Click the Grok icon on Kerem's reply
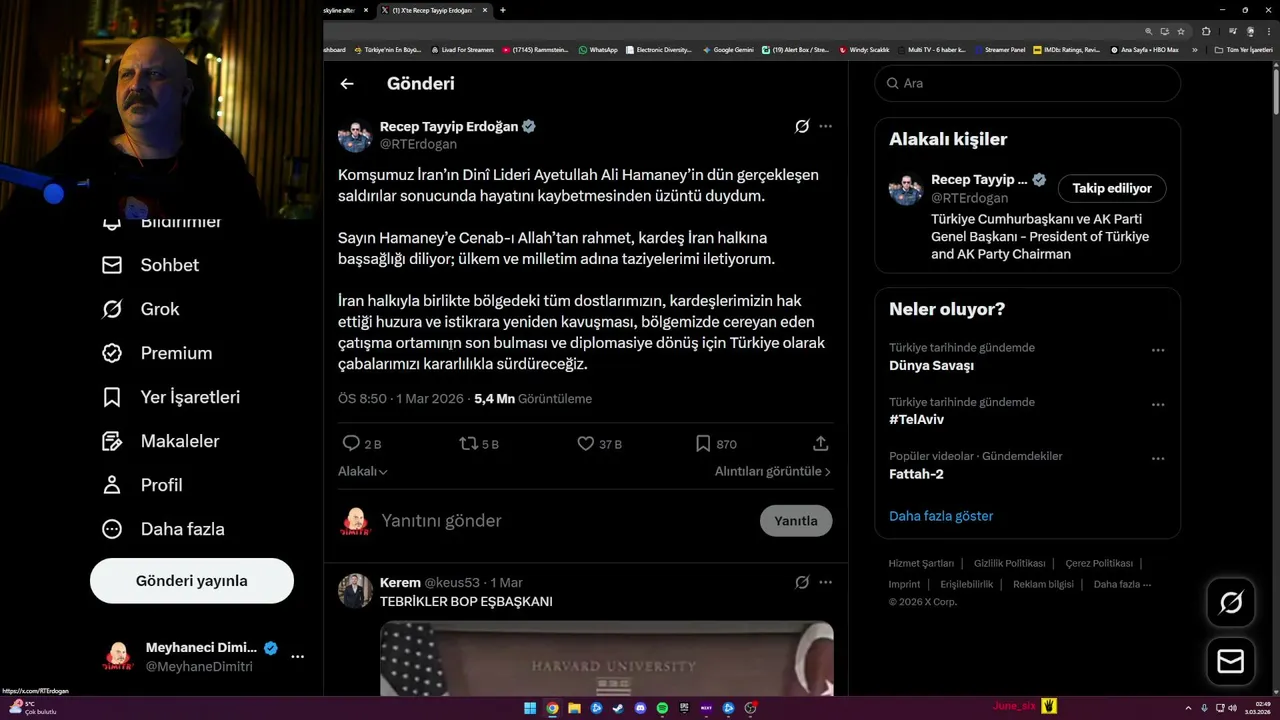The height and width of the screenshot is (720, 1280). tap(802, 582)
